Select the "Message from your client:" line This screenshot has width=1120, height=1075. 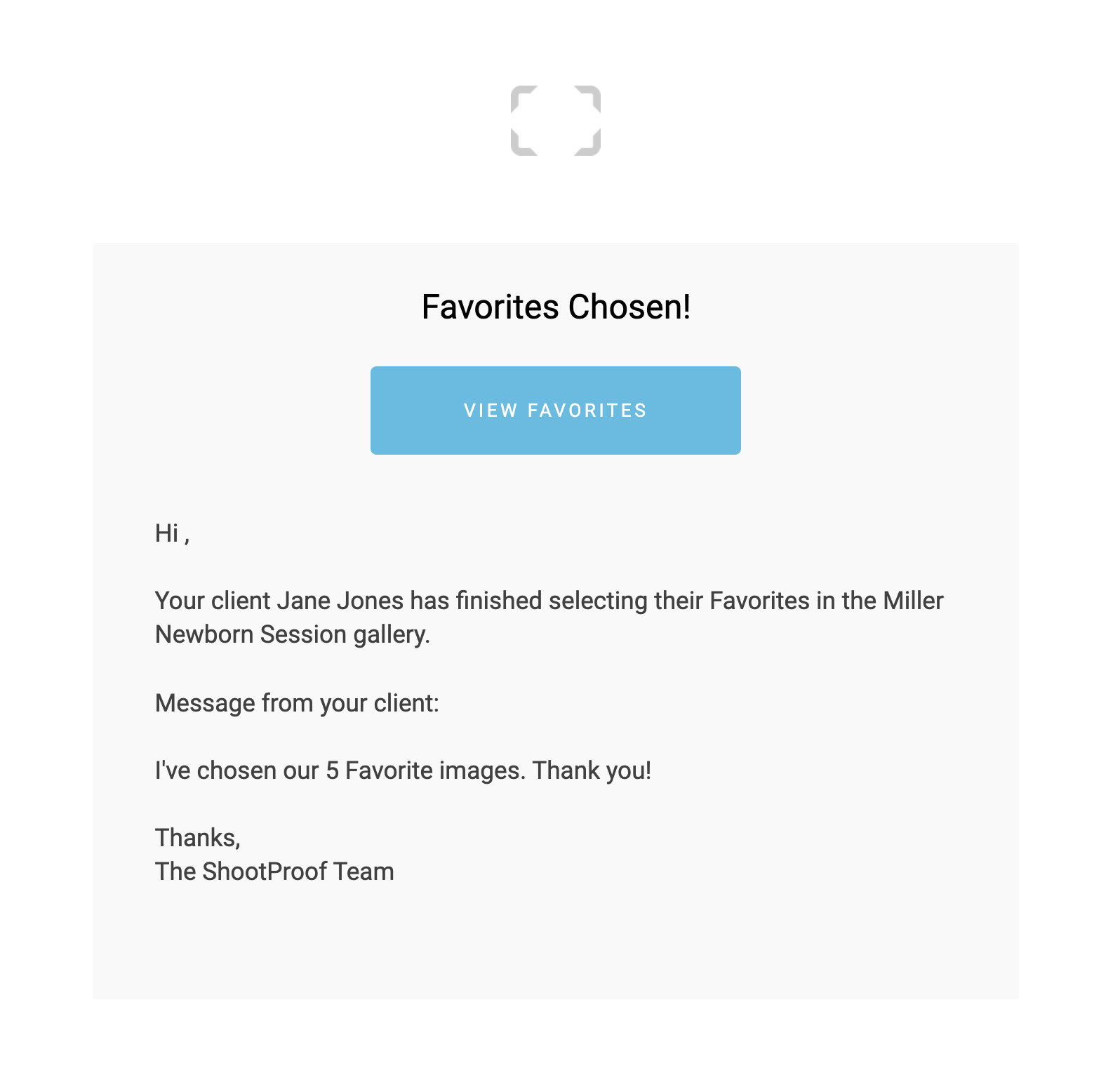(297, 703)
